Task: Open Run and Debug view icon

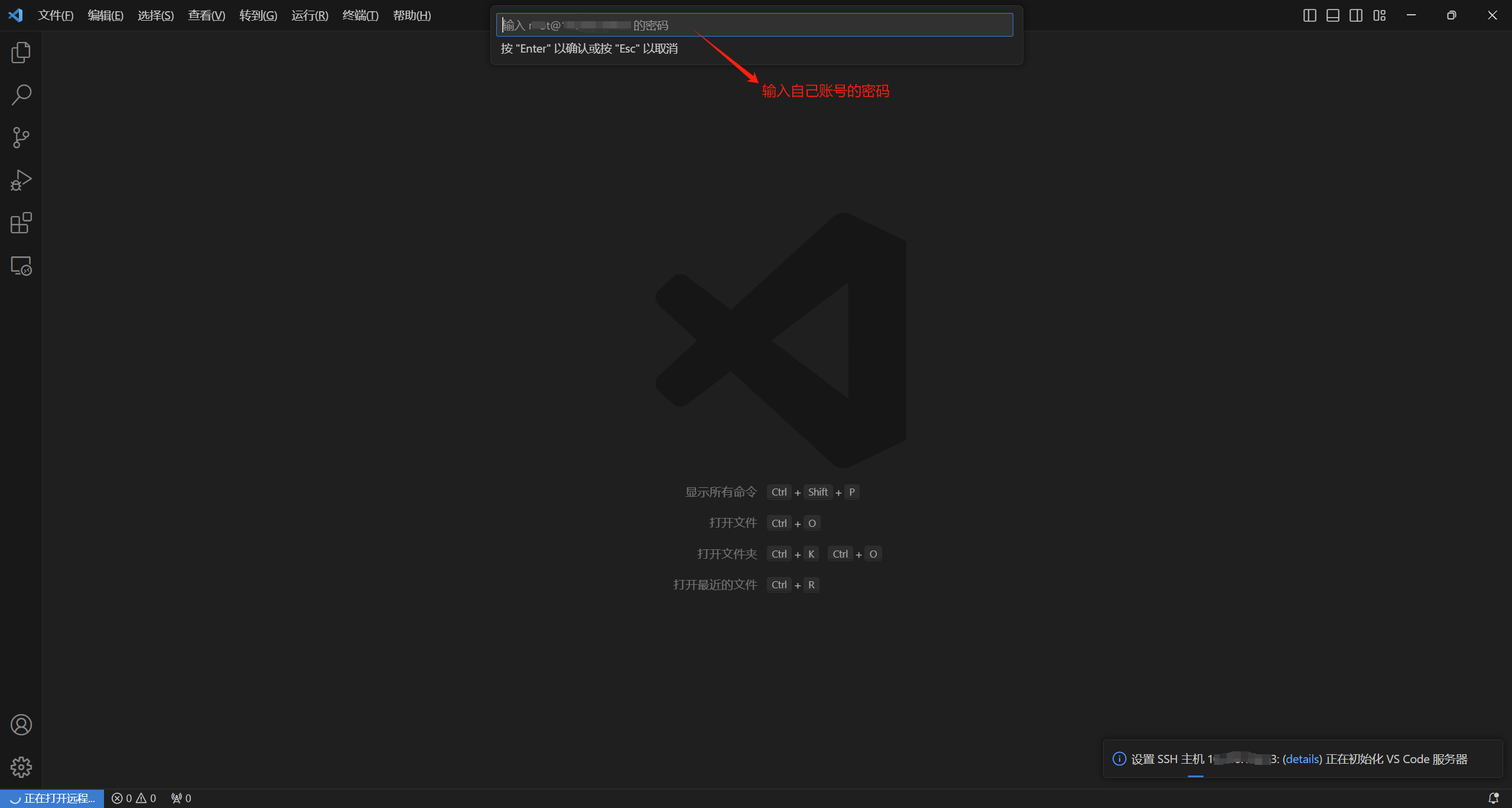Action: click(x=21, y=180)
